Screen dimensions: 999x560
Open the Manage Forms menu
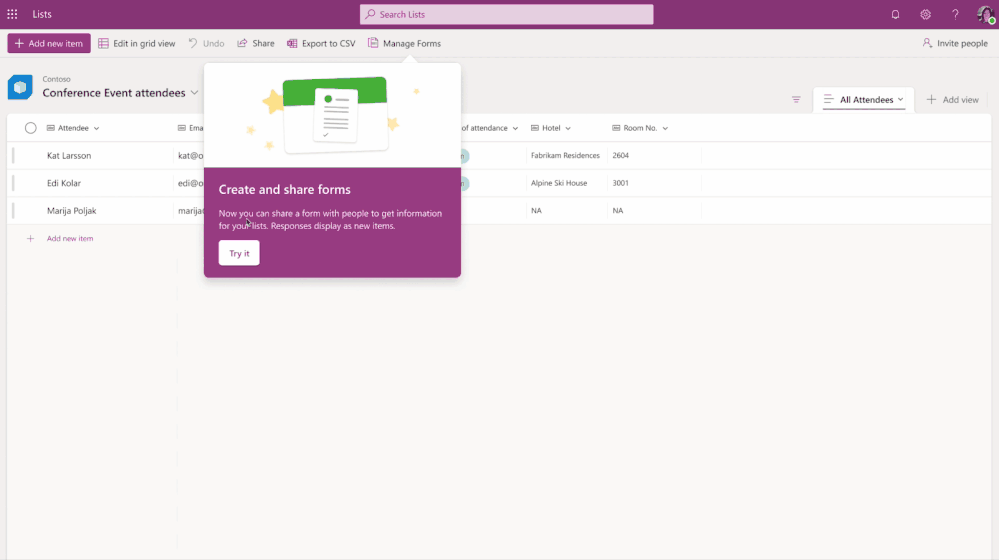404,43
